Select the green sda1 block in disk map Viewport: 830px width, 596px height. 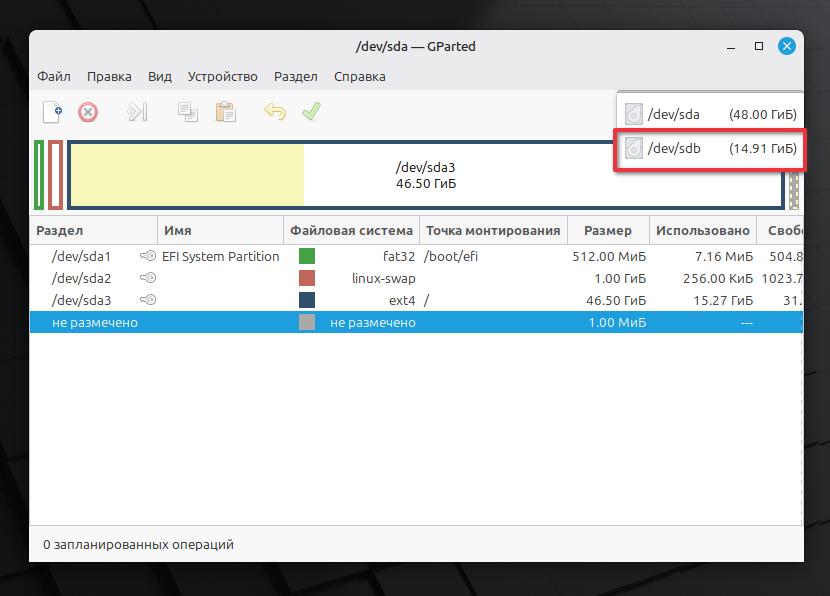click(x=39, y=175)
